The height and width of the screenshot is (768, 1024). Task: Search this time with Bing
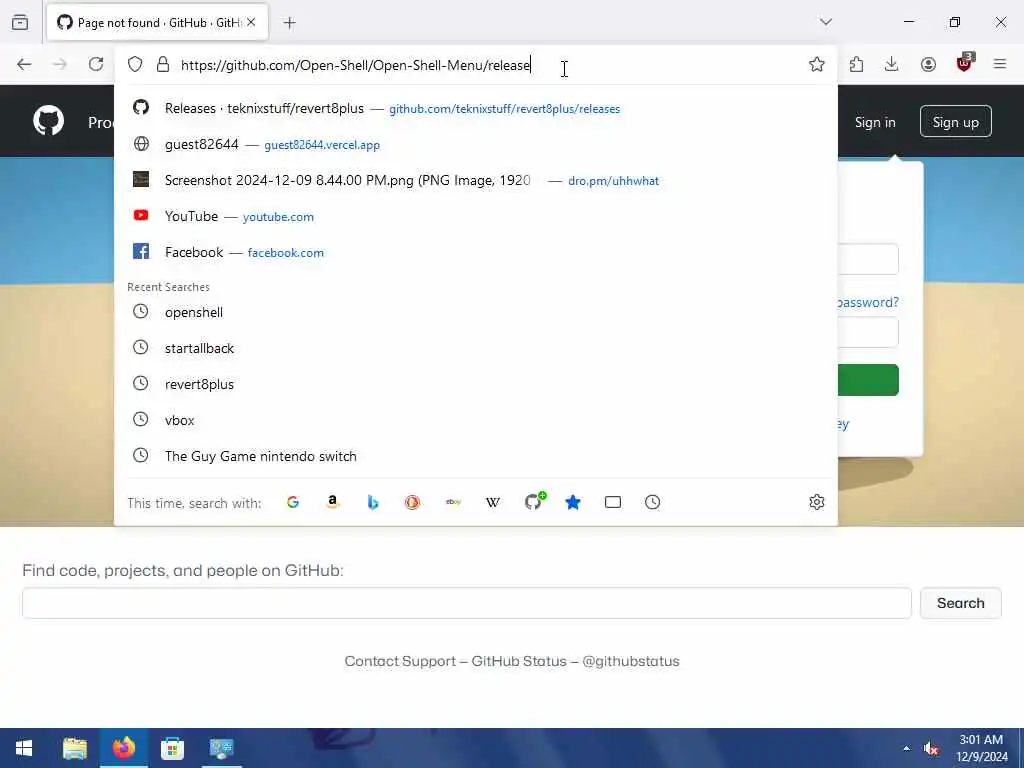click(373, 502)
